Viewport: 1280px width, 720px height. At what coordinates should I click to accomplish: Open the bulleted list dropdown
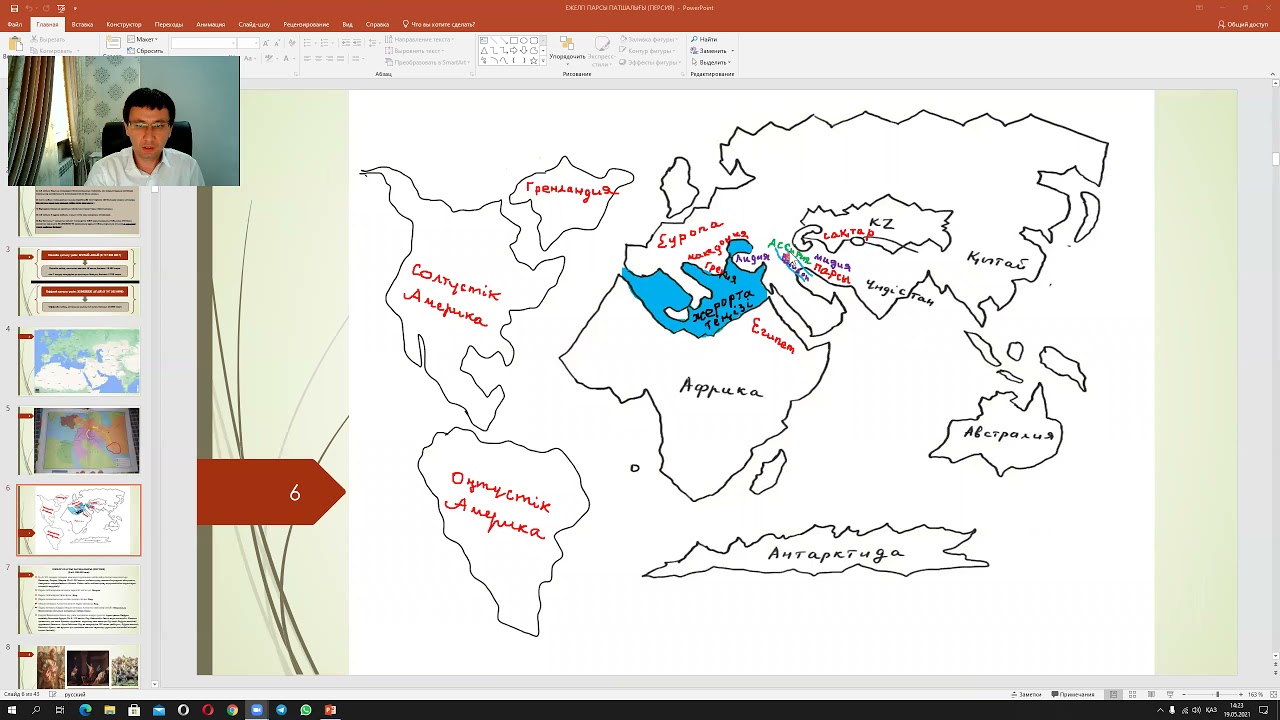[310, 44]
